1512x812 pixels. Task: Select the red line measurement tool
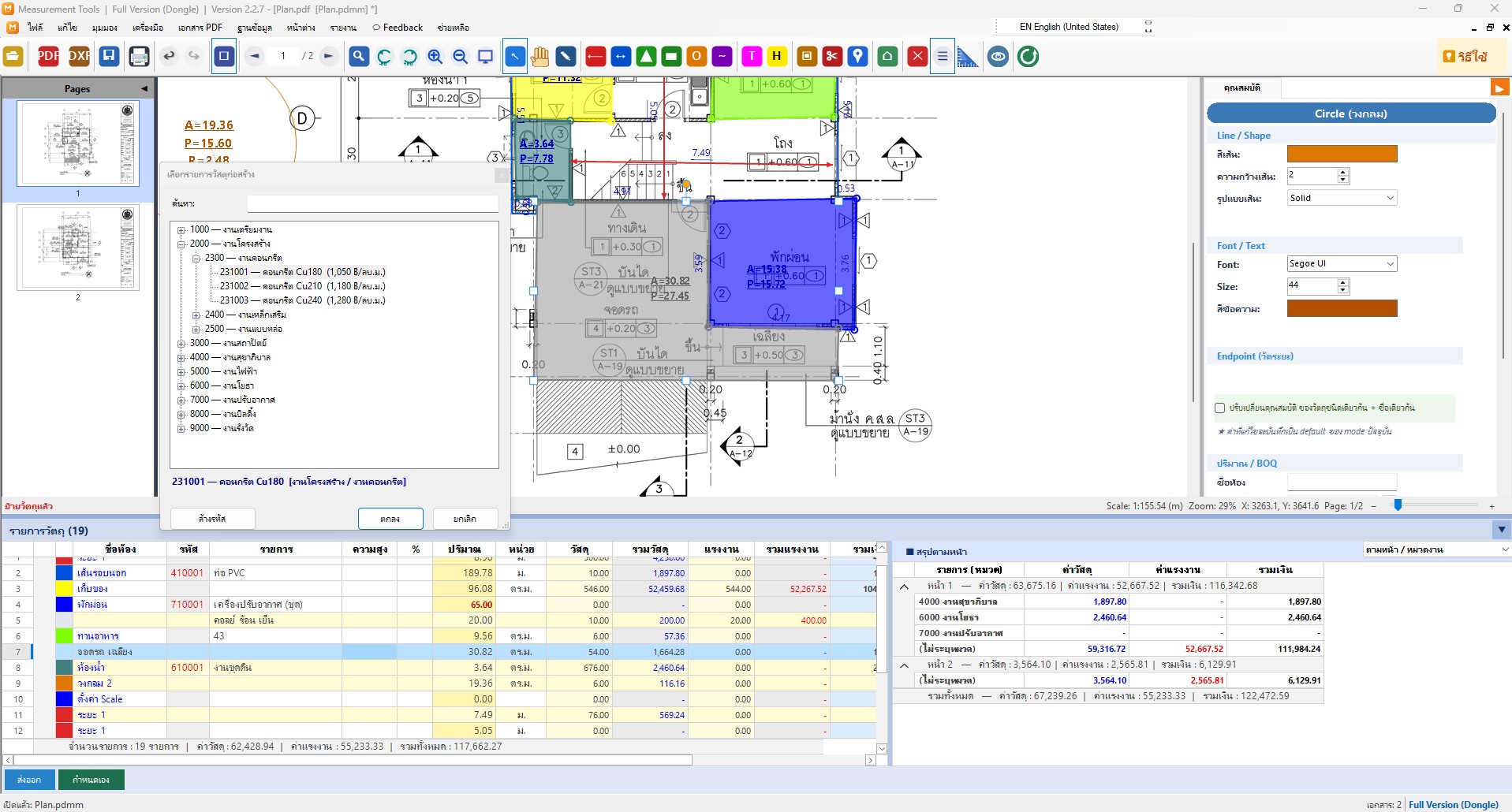click(x=595, y=56)
